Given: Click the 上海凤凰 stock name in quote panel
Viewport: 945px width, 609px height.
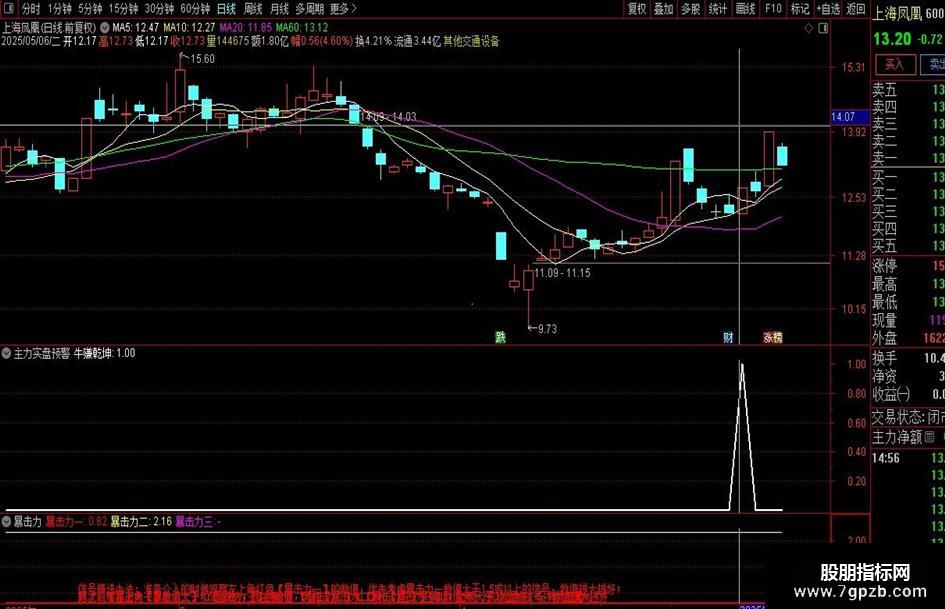Looking at the screenshot, I should click(x=898, y=14).
